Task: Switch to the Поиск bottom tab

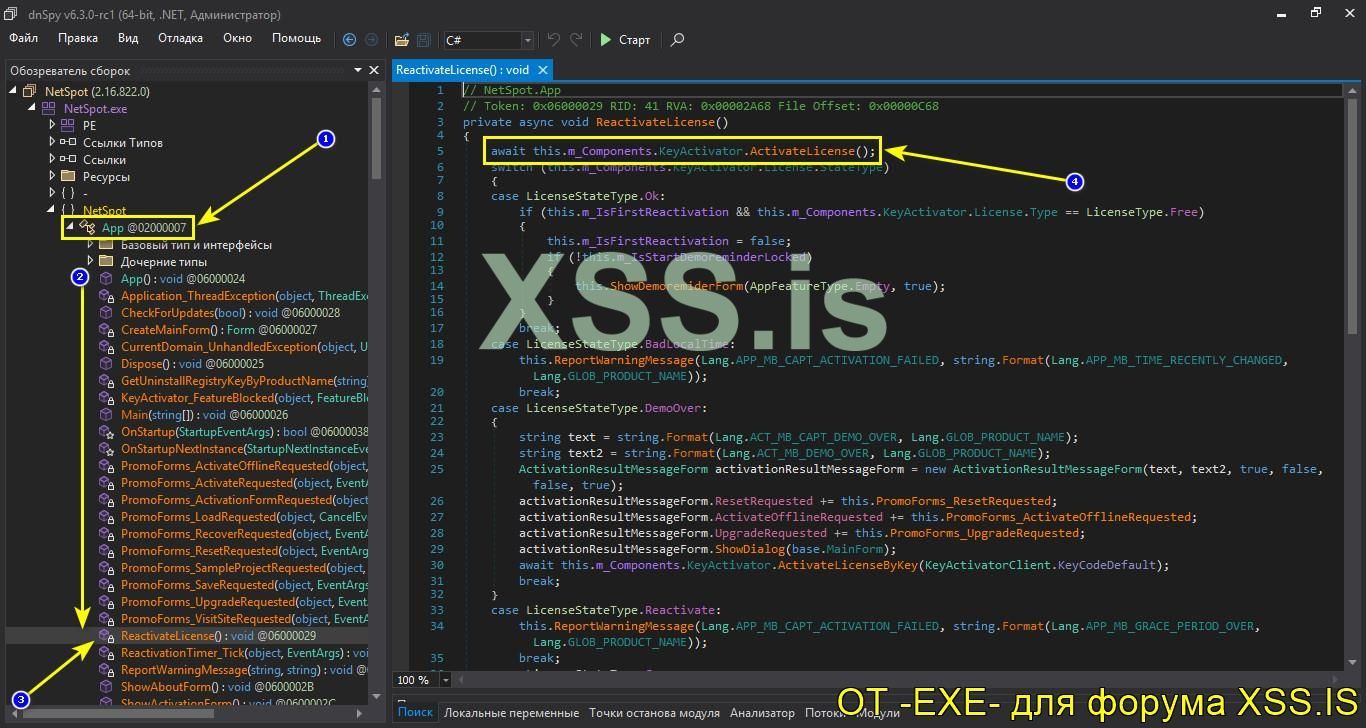Action: pyautogui.click(x=415, y=713)
